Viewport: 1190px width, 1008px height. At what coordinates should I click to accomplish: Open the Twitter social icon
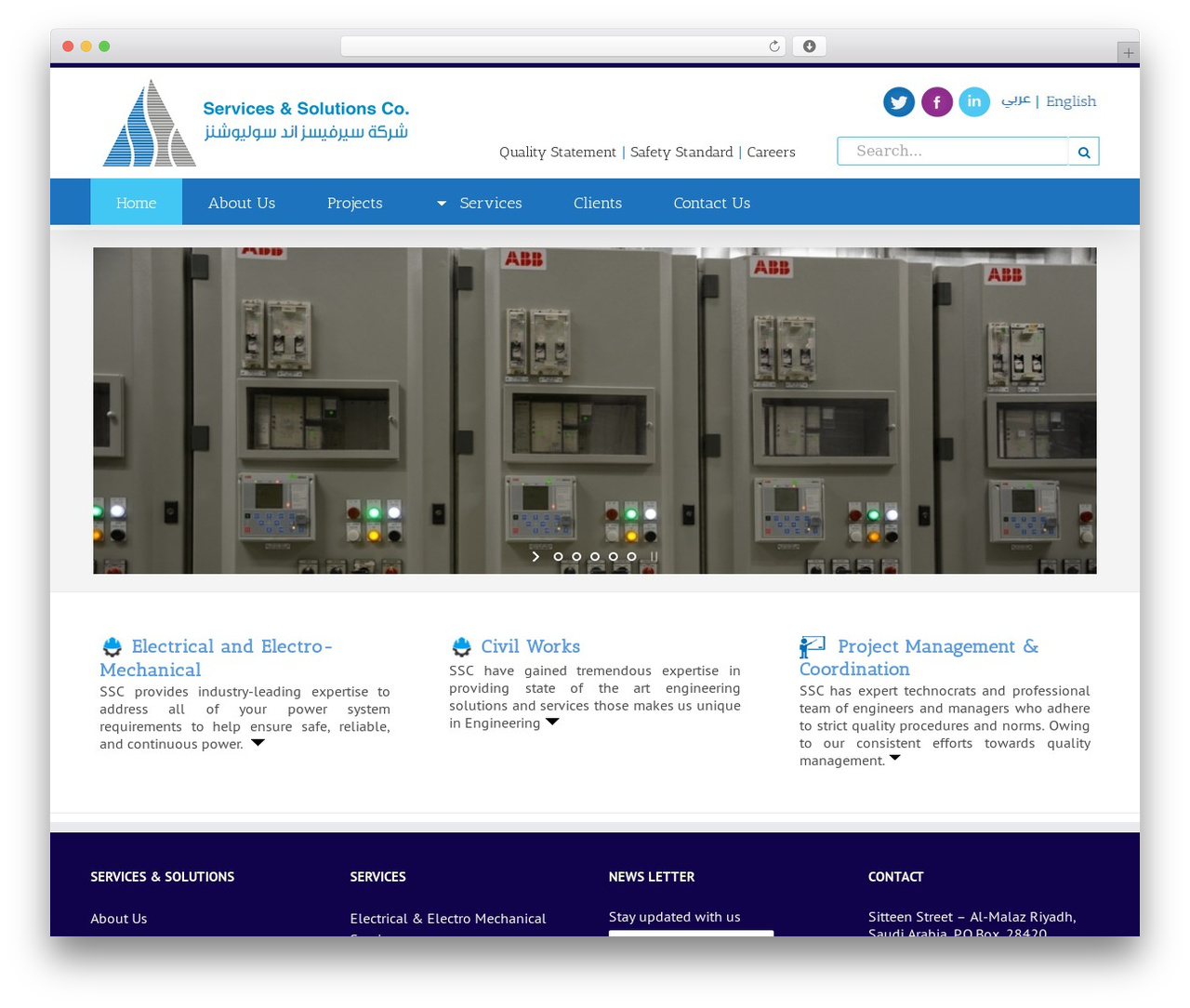click(899, 102)
